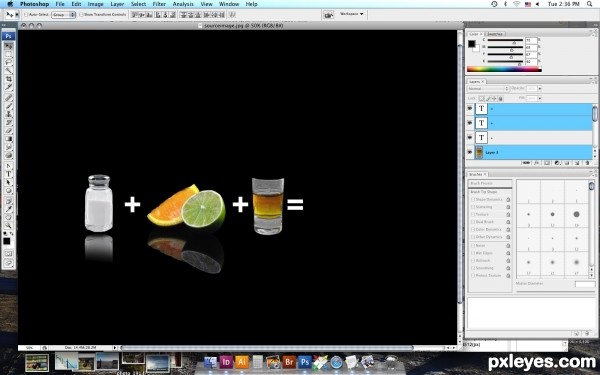Click Master Diameter input field

click(585, 284)
